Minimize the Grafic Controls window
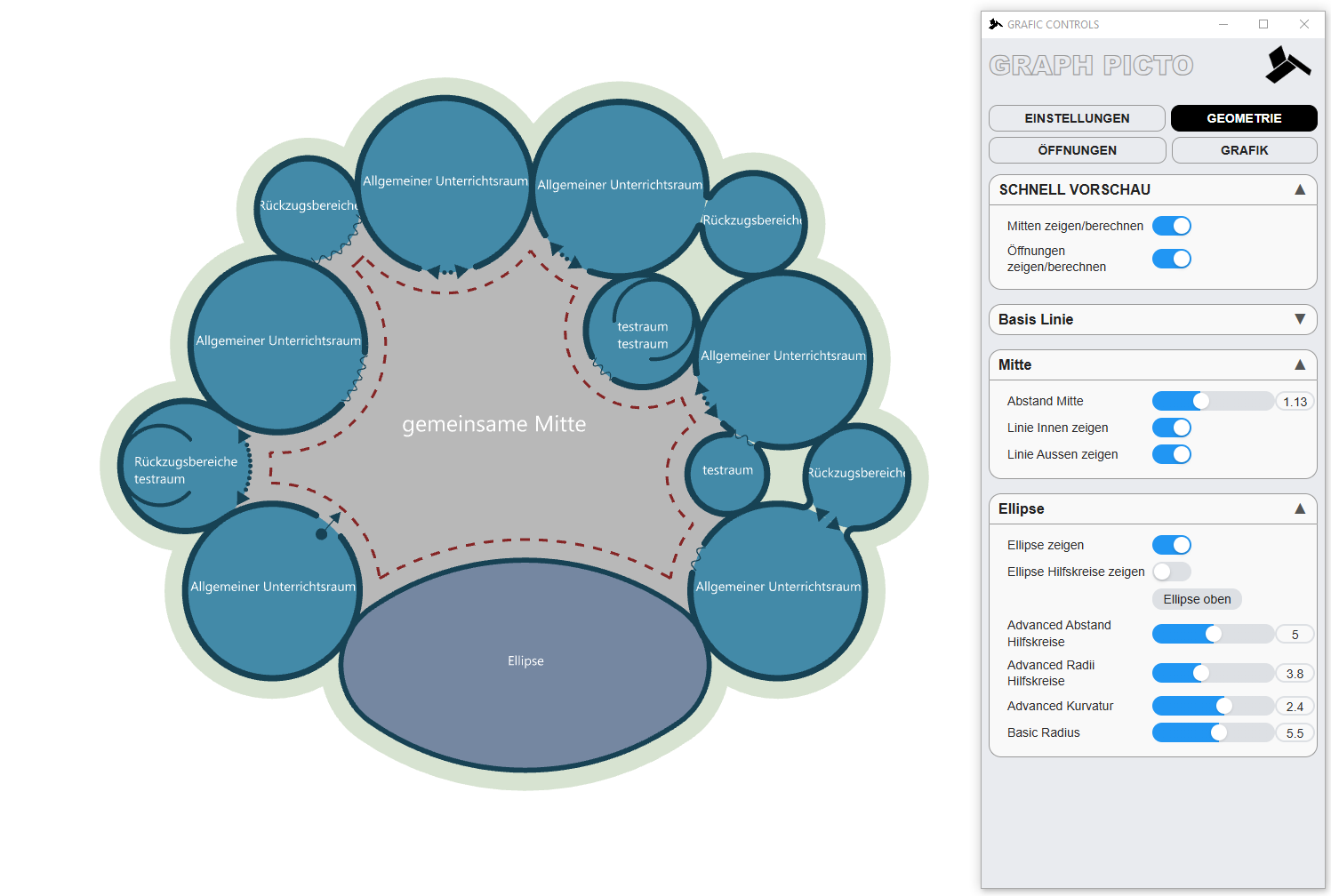 coord(1223,24)
